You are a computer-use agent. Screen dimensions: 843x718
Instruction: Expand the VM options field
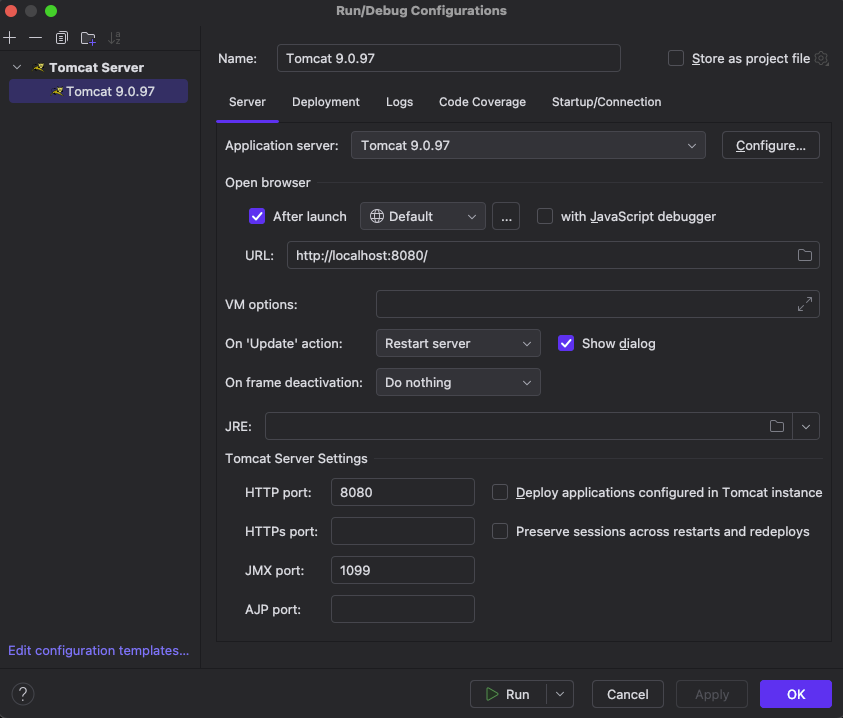tap(804, 304)
